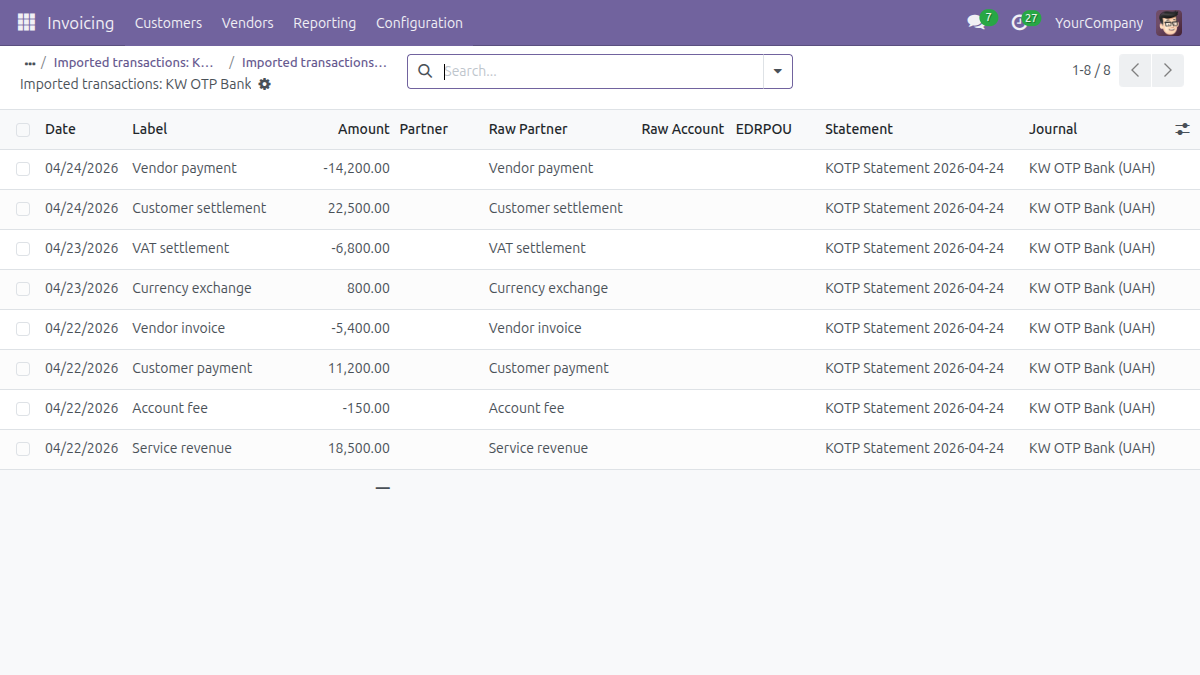The image size is (1200, 675).
Task: Click Raw Partner cell 'VAT settlement'
Action: tap(537, 248)
